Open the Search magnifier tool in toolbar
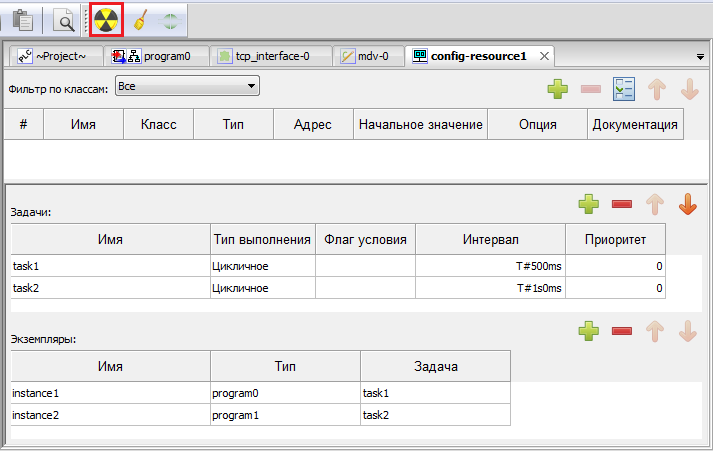This screenshot has width=713, height=451. [63, 19]
